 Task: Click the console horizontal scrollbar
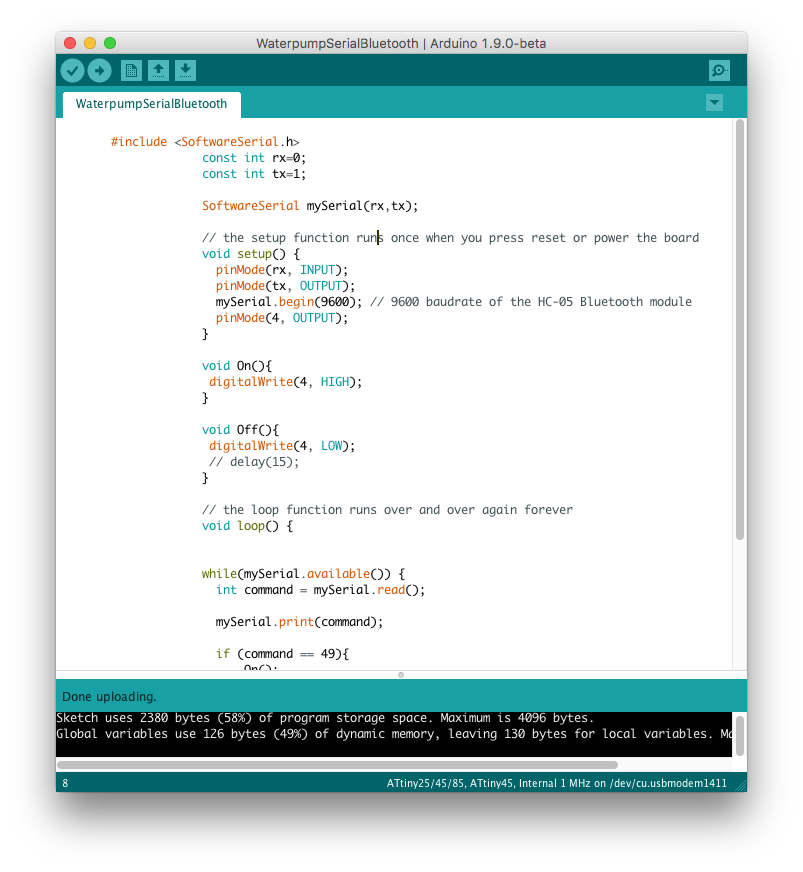(338, 765)
